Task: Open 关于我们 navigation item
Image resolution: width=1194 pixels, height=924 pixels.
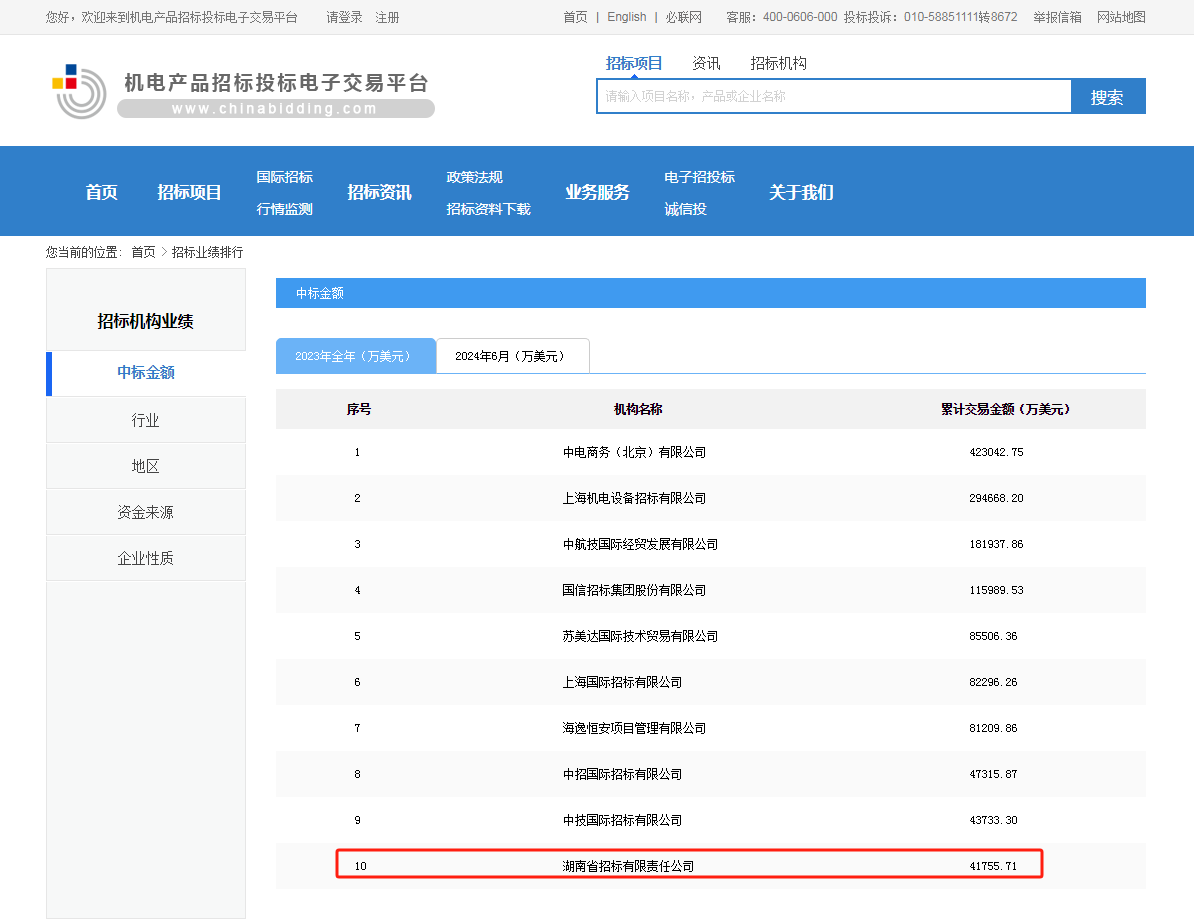Action: click(801, 192)
